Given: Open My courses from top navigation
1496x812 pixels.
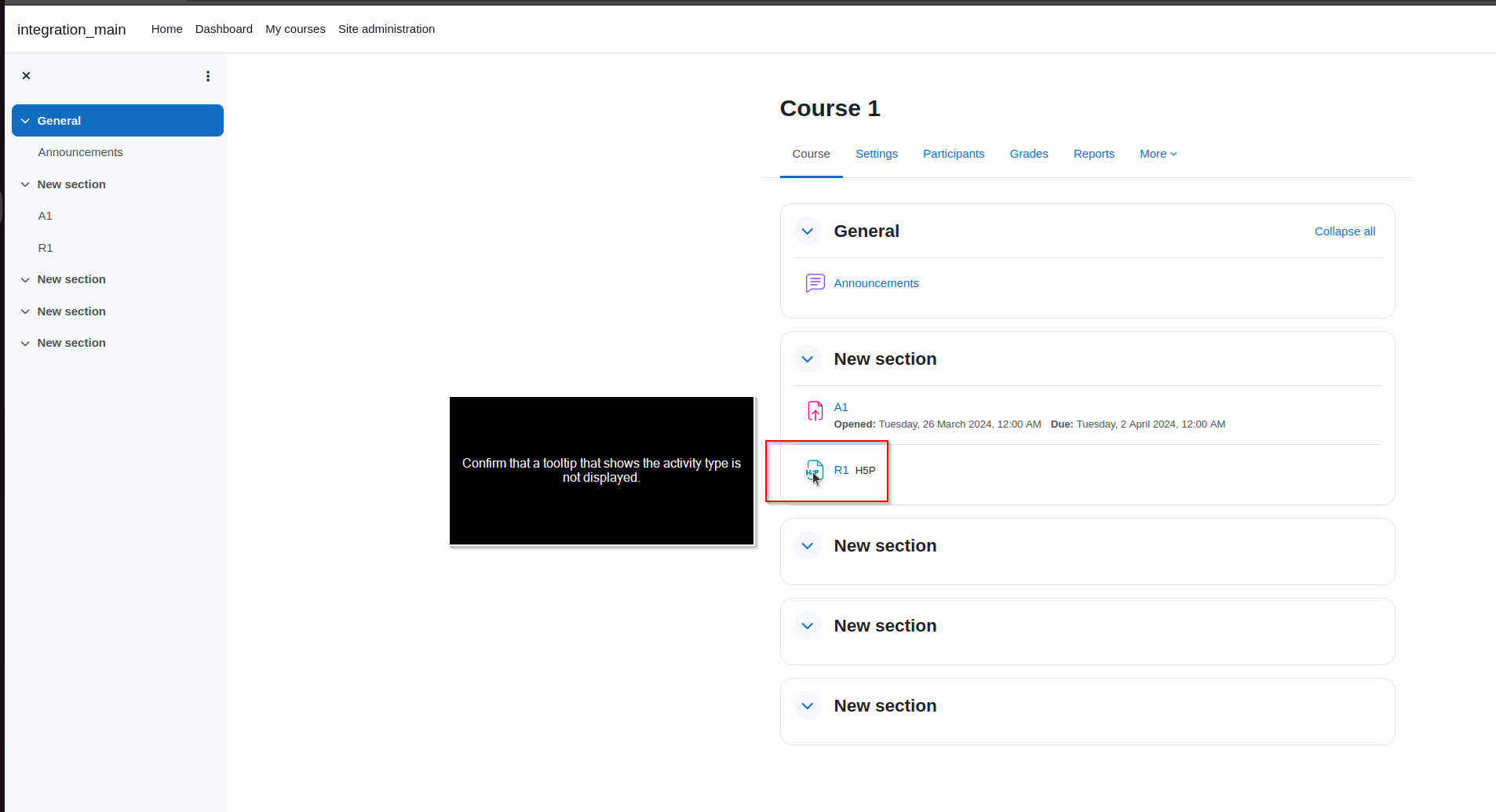Looking at the screenshot, I should (x=295, y=29).
